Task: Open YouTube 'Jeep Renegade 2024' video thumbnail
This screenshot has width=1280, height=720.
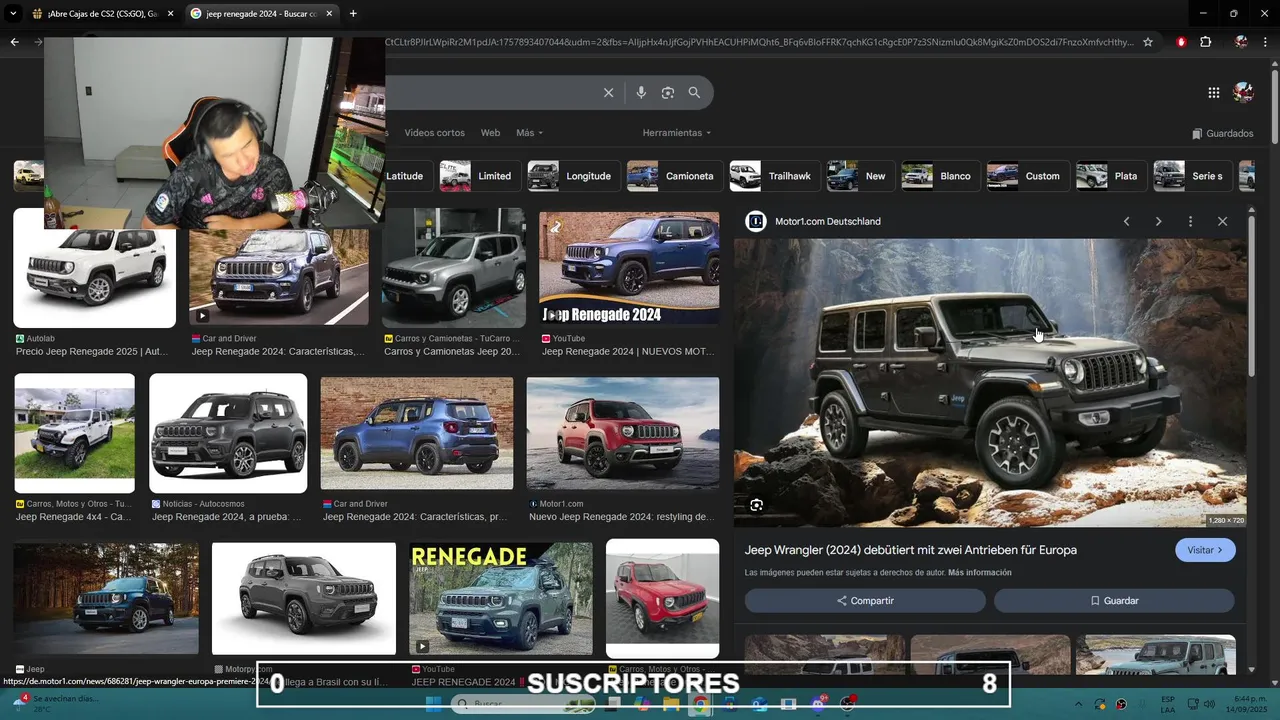Action: [629, 268]
